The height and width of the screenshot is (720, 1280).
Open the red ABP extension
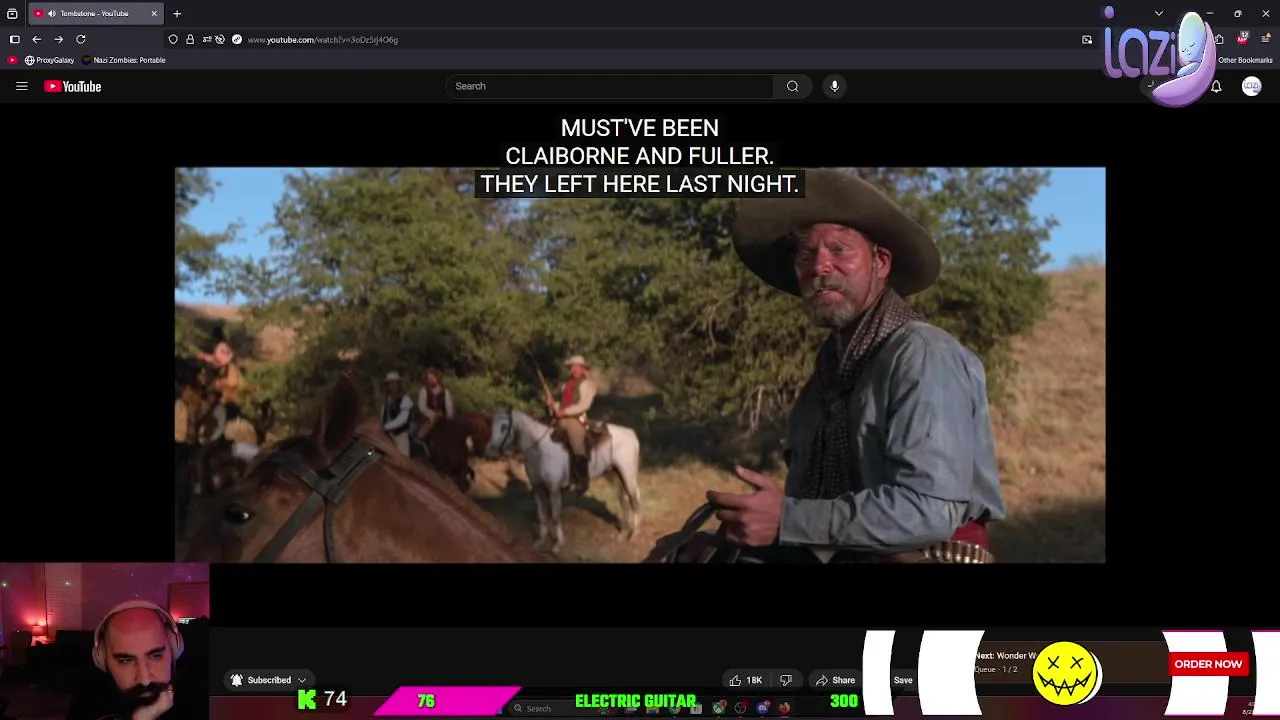click(1243, 39)
